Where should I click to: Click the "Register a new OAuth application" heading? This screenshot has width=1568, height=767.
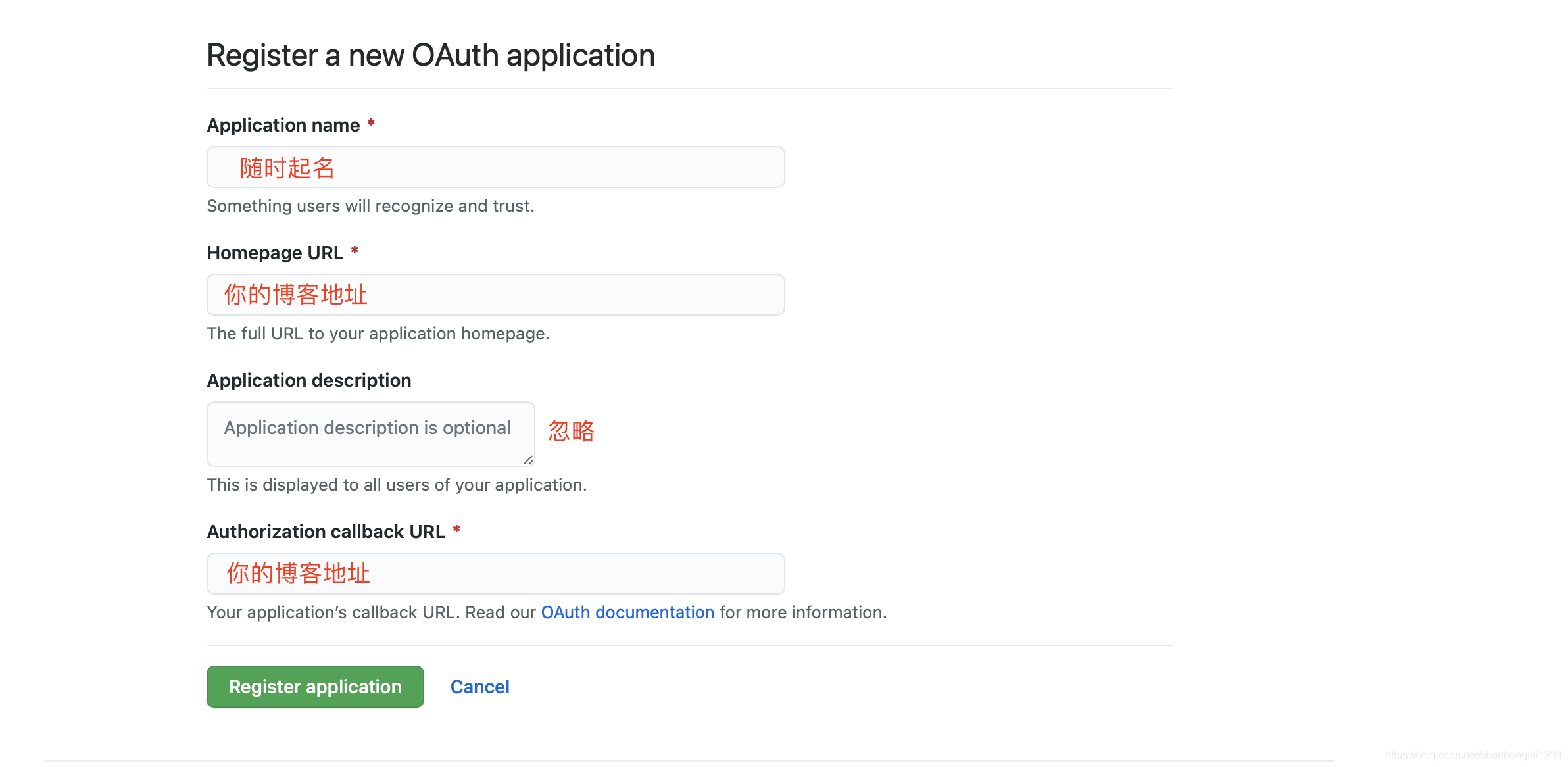(431, 55)
